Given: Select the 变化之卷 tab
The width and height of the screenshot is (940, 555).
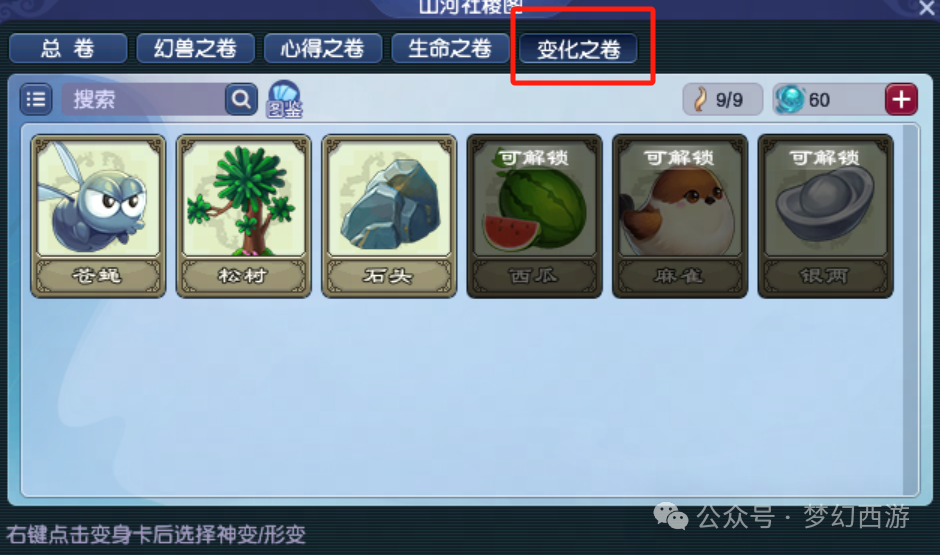Looking at the screenshot, I should [x=578, y=49].
